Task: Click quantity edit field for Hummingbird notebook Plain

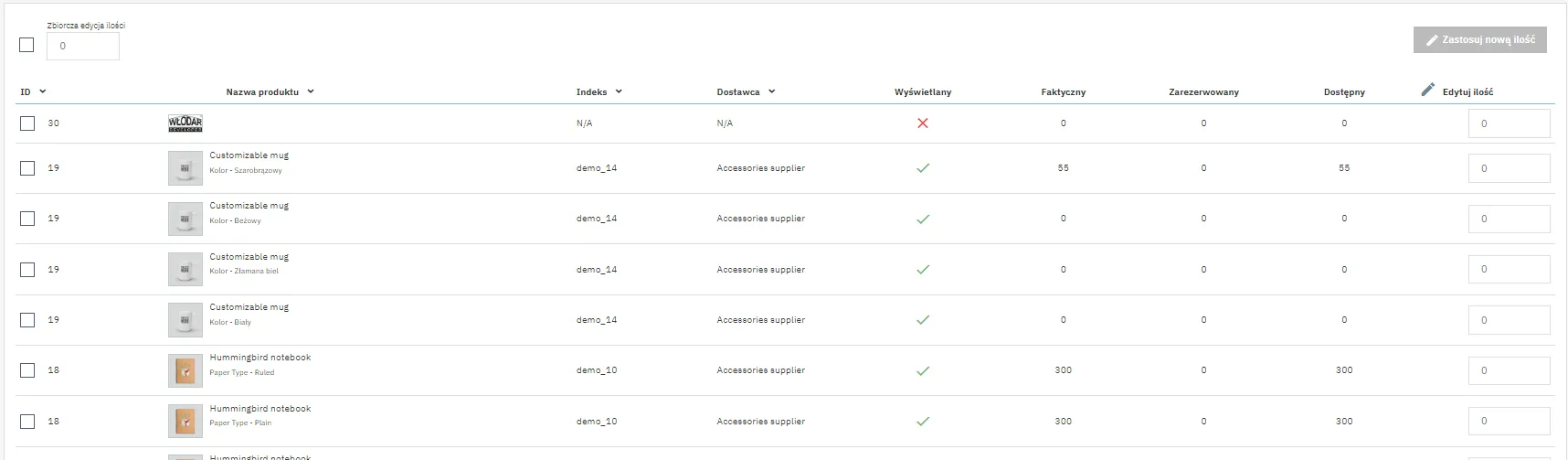Action: click(1508, 422)
